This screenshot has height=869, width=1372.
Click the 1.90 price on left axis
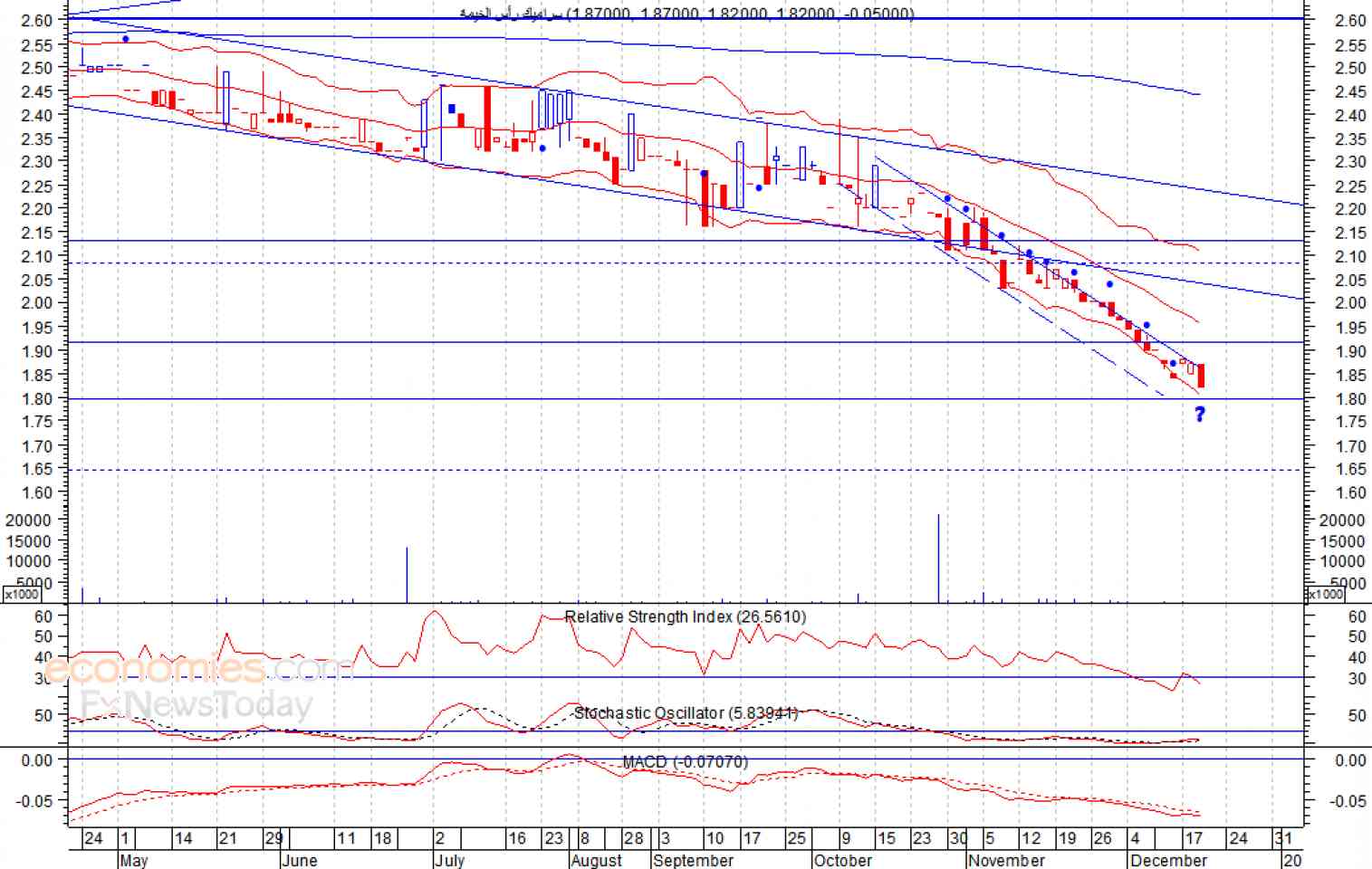point(36,351)
